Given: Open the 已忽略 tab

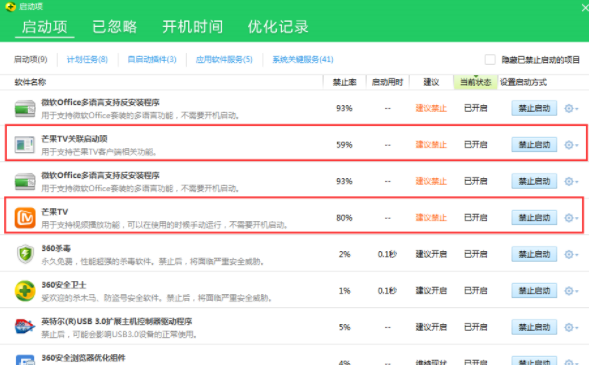Looking at the screenshot, I should click(x=115, y=27).
